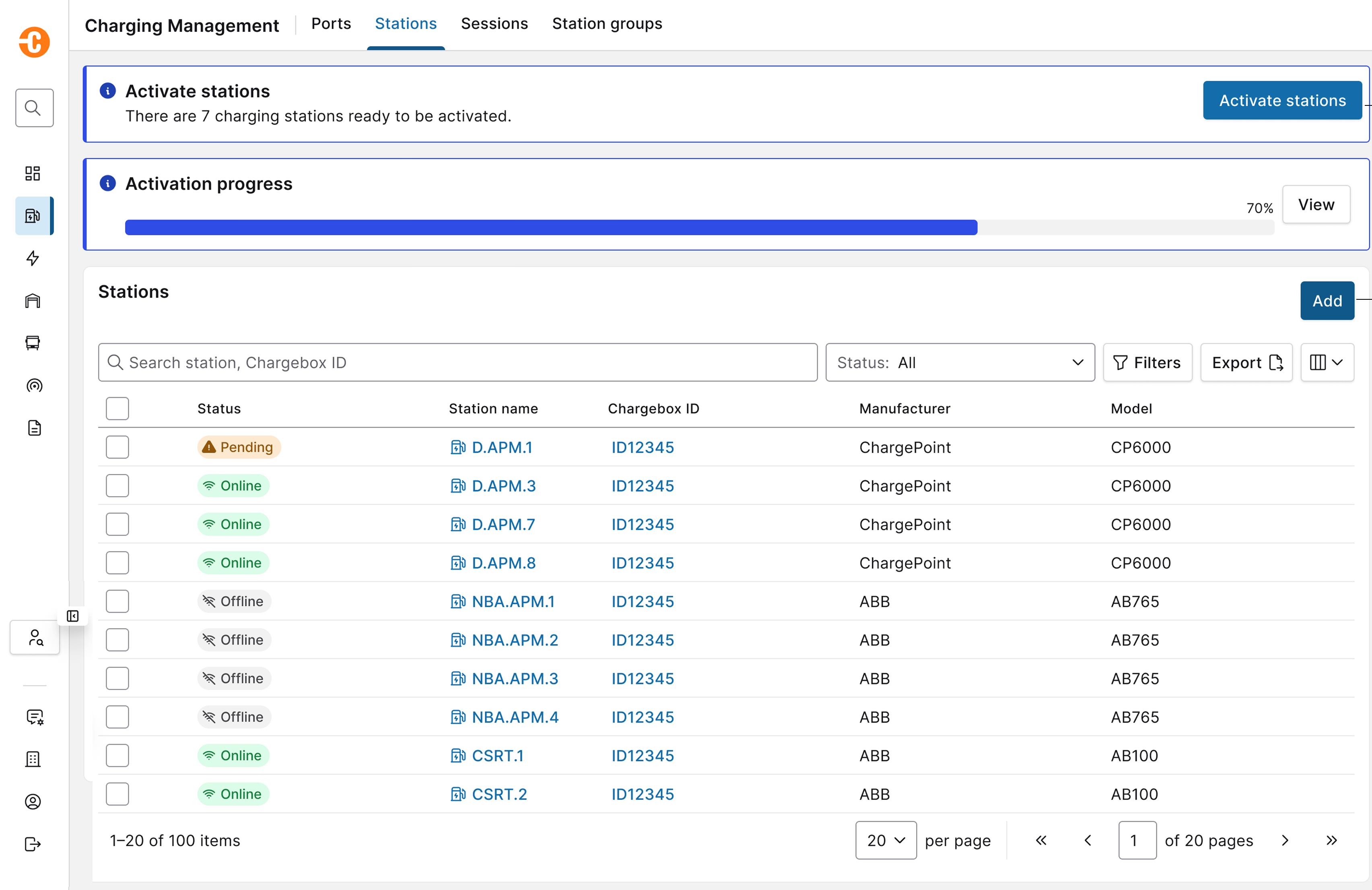Select the checkbox for station CSRT.2
The image size is (1372, 890).
tap(117, 794)
